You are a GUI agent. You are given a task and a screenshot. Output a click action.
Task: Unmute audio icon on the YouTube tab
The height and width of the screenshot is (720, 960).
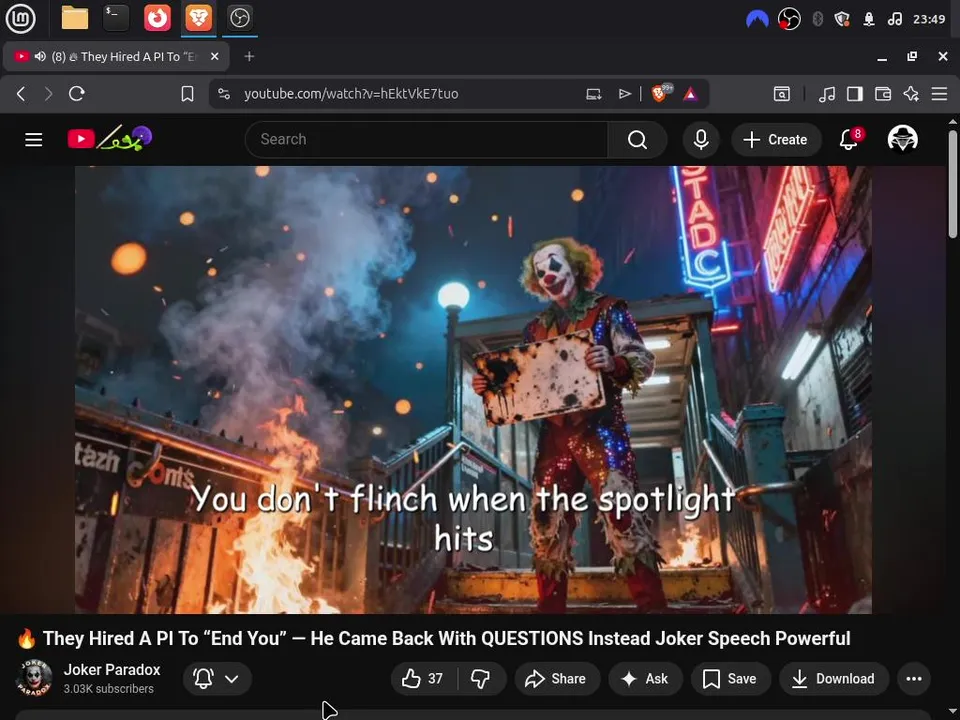40,56
